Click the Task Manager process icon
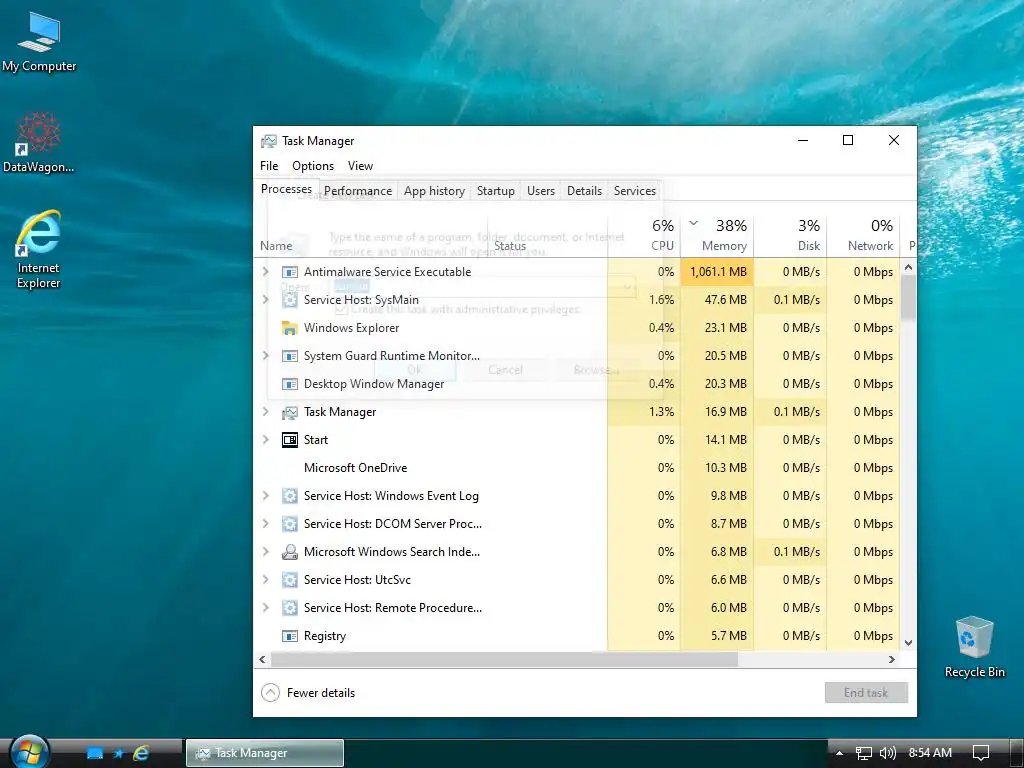 [x=289, y=412]
